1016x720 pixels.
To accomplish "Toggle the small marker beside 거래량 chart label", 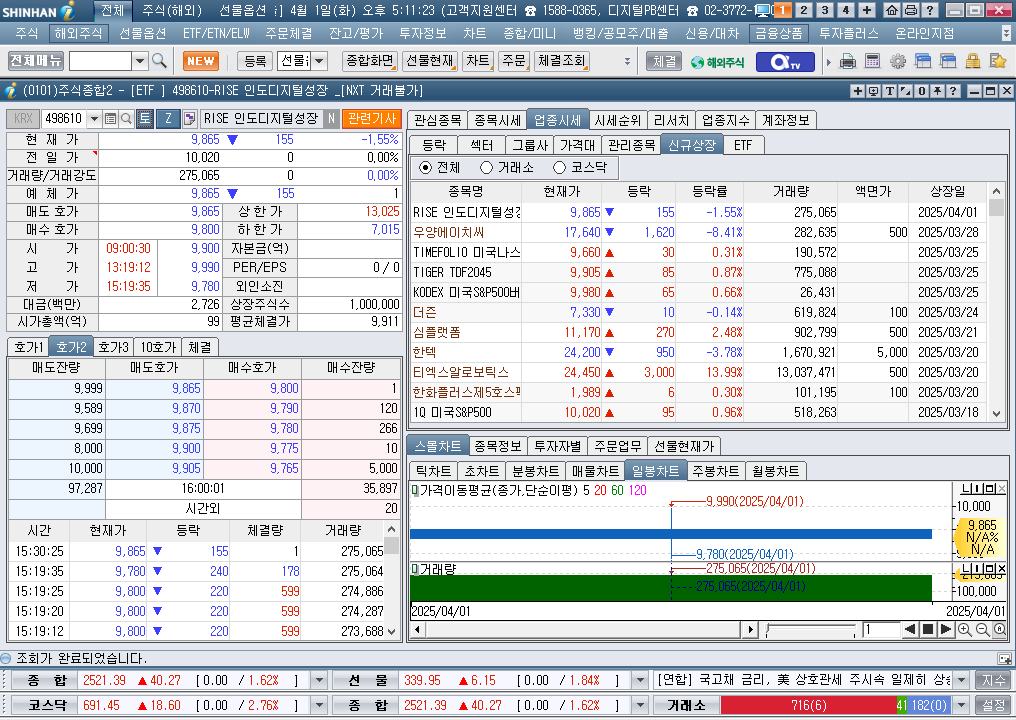I will point(415,569).
